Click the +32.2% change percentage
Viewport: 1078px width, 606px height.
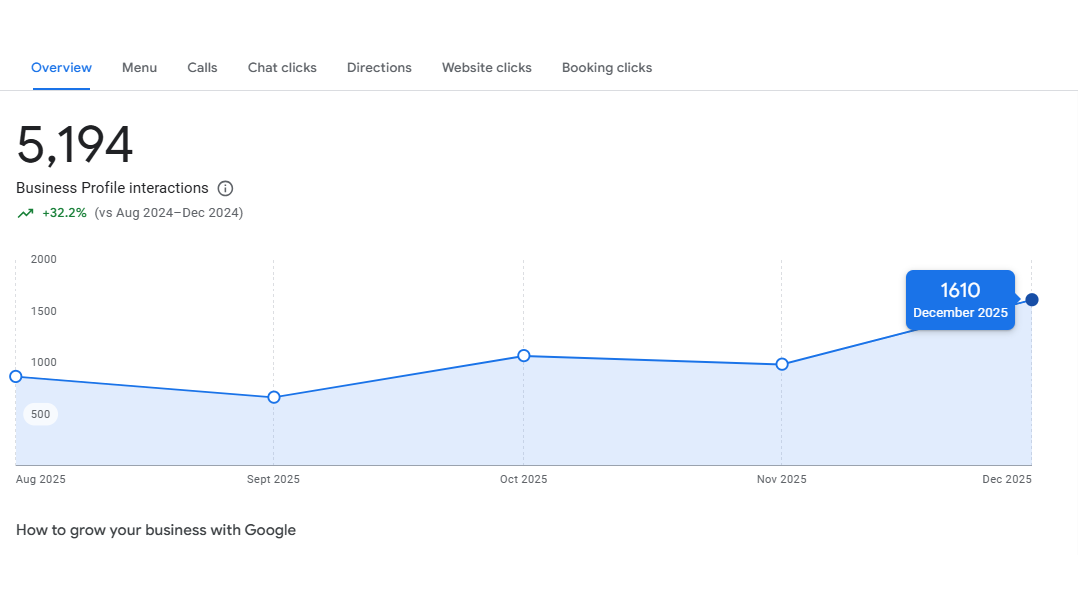(x=64, y=213)
